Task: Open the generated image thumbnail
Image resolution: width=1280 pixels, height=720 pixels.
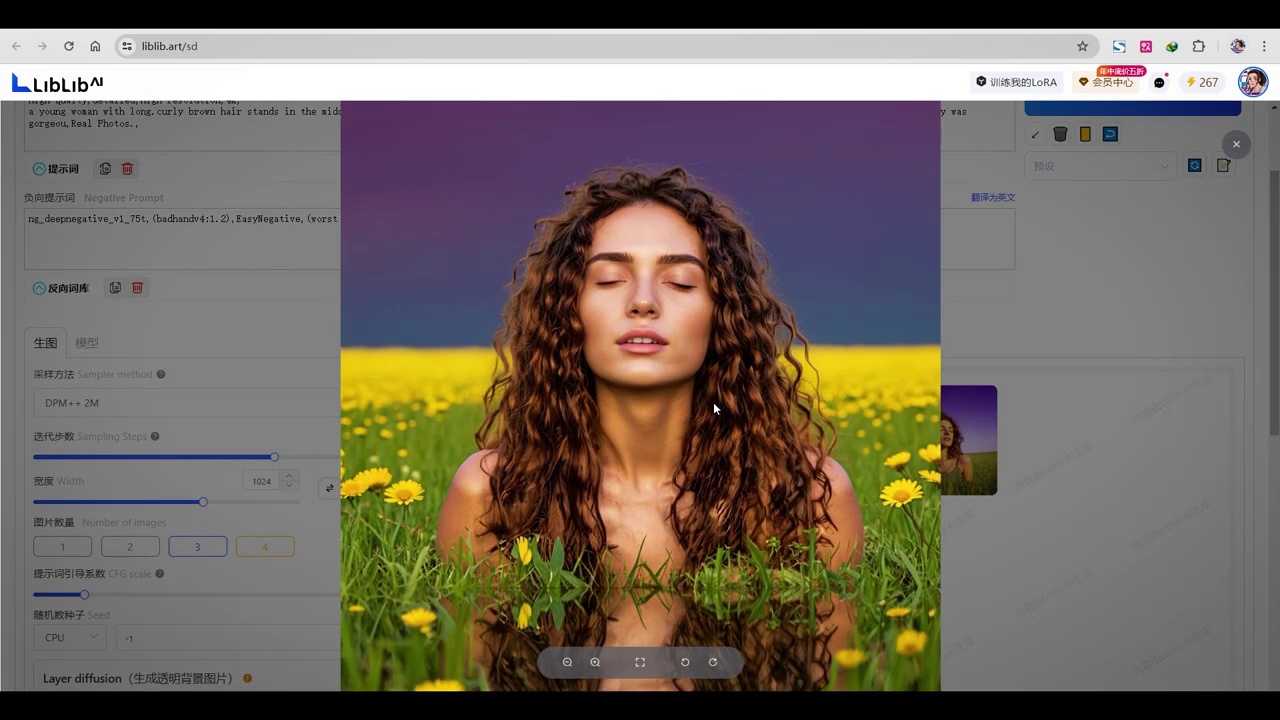Action: click(969, 440)
